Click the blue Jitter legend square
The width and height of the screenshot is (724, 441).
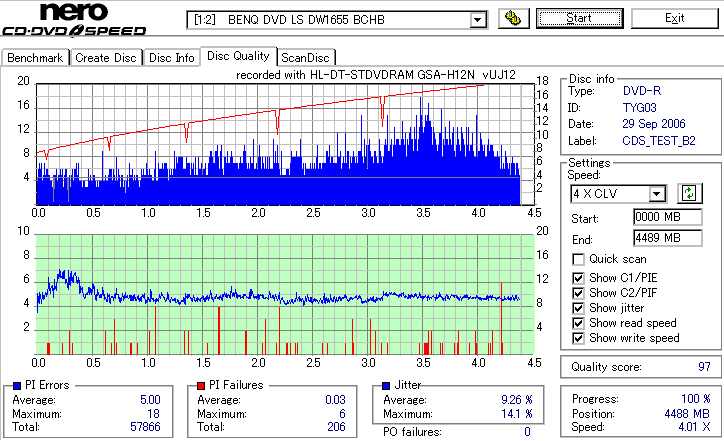(x=386, y=385)
